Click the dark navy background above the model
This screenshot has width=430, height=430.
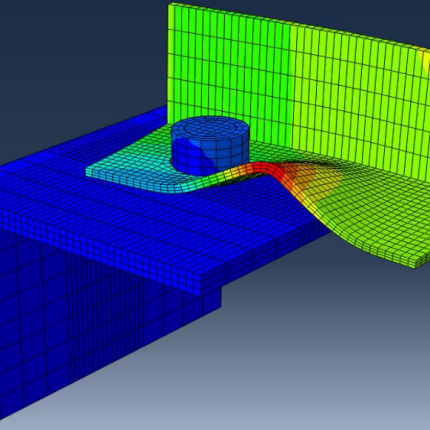[83, 50]
